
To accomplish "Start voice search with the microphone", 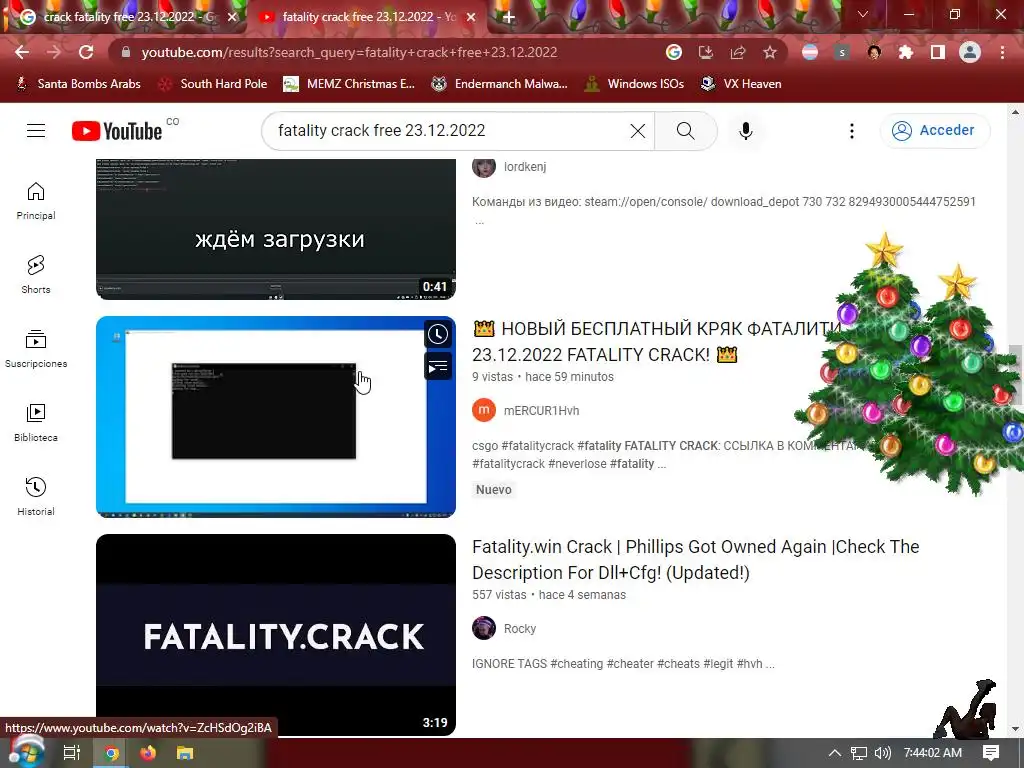I will [746, 131].
